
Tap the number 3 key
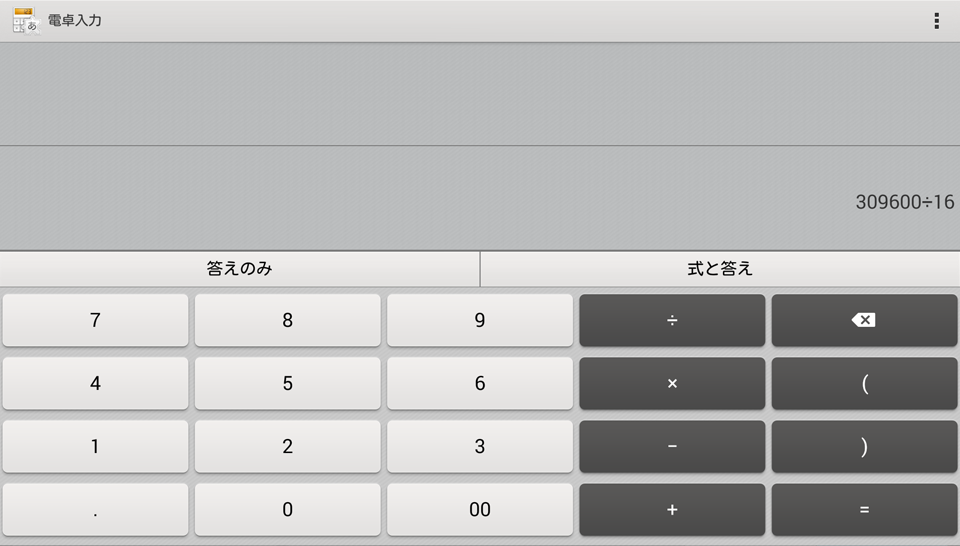coord(479,446)
